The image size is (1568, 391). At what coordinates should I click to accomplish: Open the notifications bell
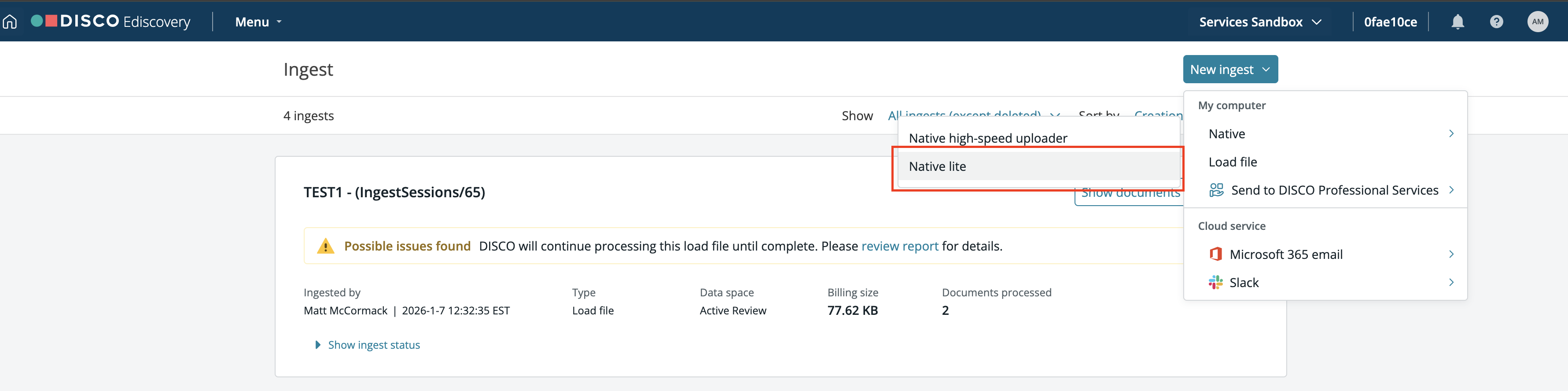pos(1457,22)
